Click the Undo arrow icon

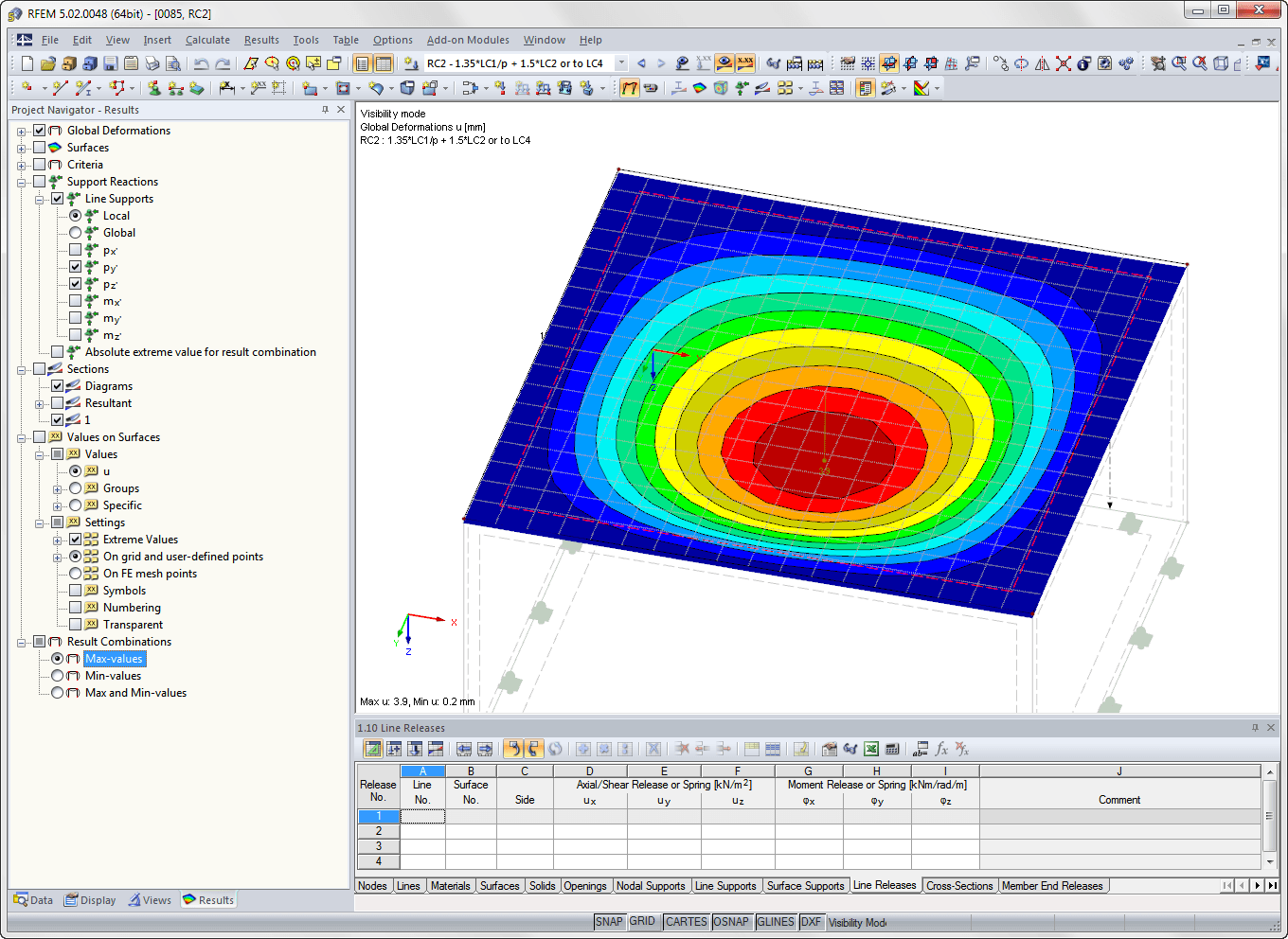coord(201,63)
